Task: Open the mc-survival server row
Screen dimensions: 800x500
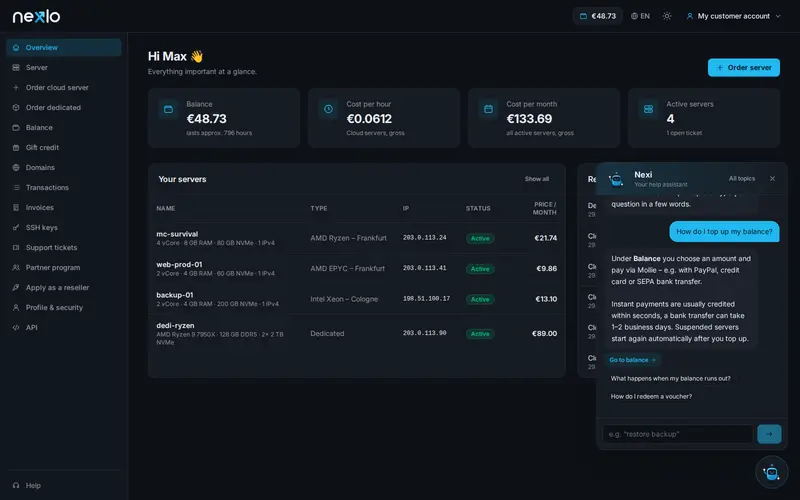Action: pos(357,238)
